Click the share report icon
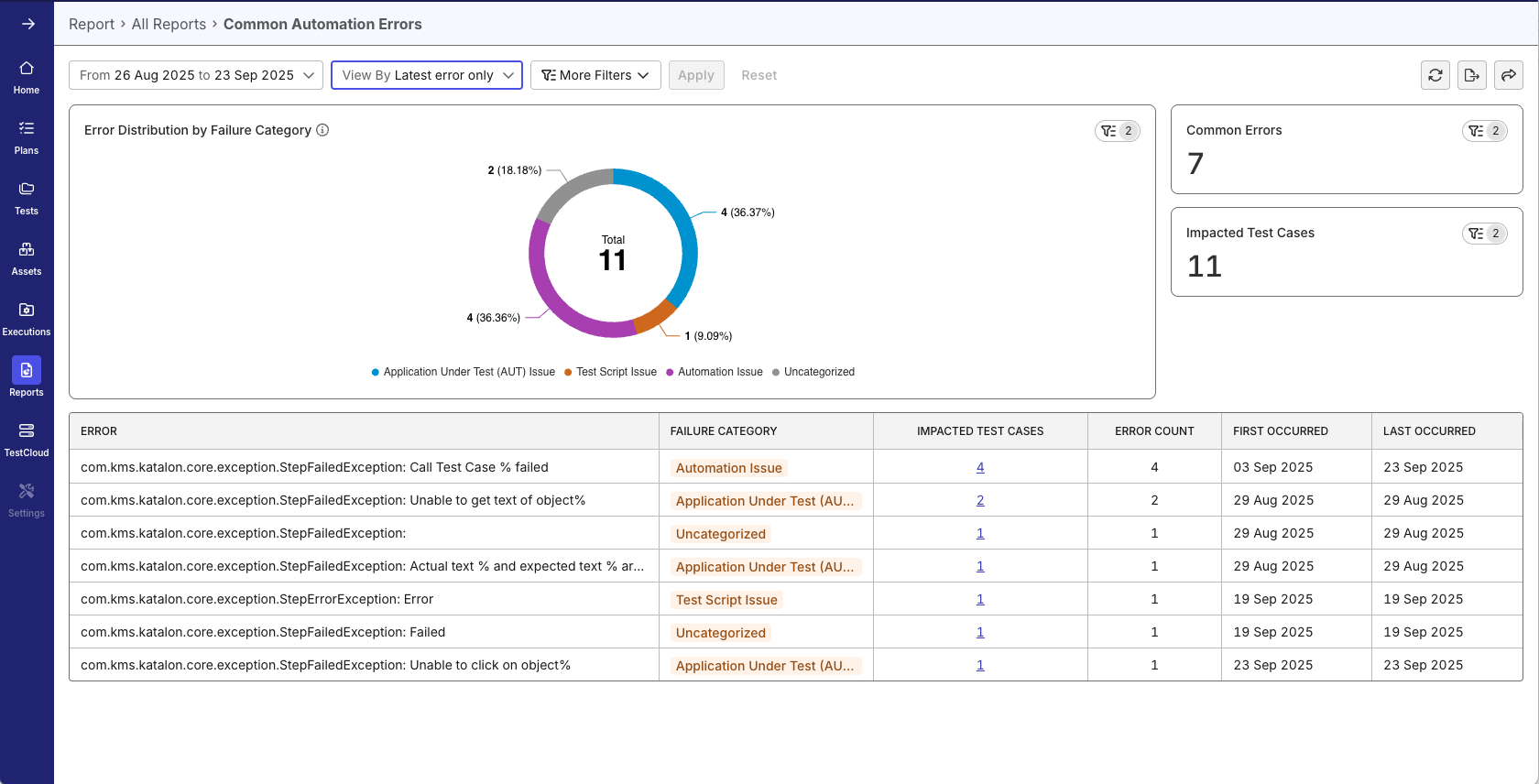This screenshot has width=1539, height=784. tap(1508, 75)
